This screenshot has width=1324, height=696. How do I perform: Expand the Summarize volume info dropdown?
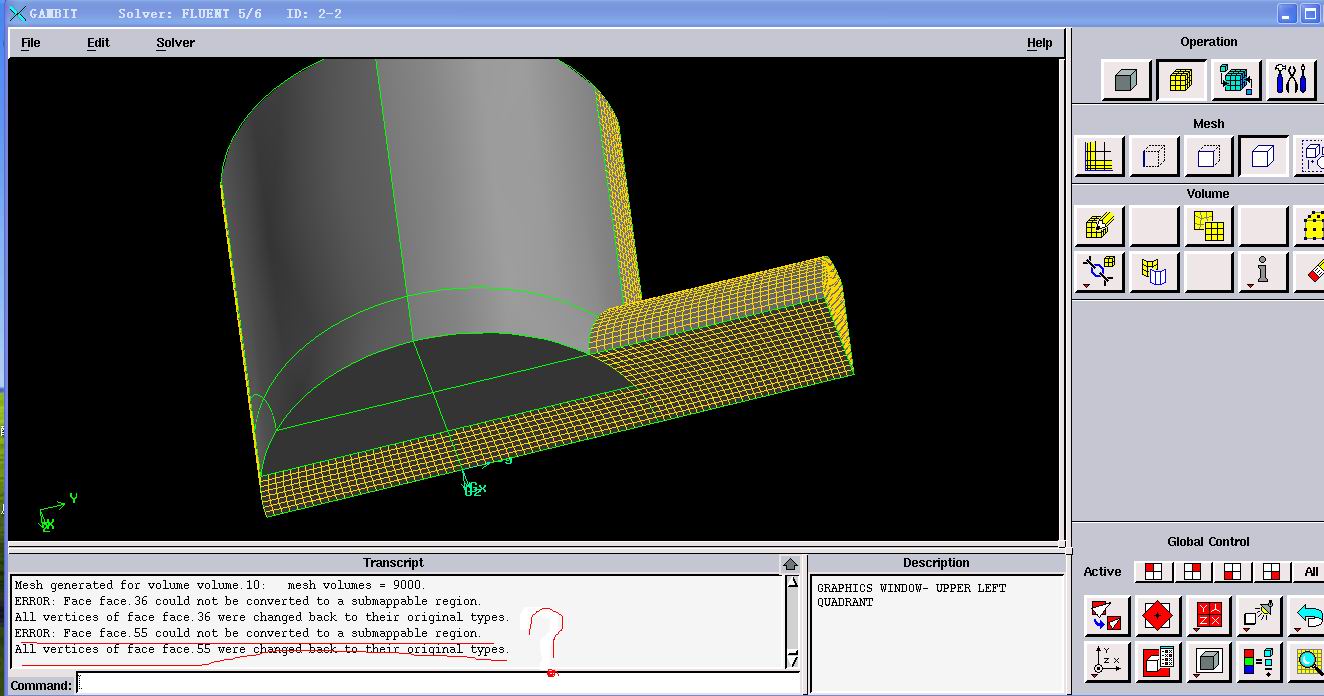pos(1262,271)
